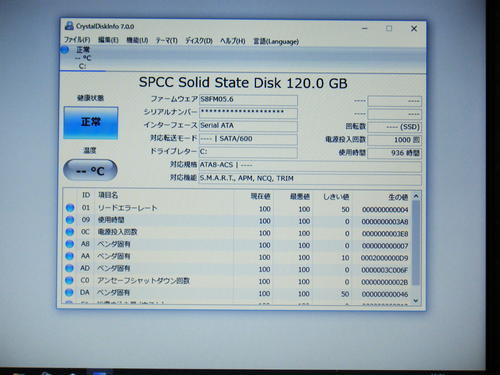Close the CrystalDiskInfo window
This screenshot has width=500, height=375.
[414, 29]
